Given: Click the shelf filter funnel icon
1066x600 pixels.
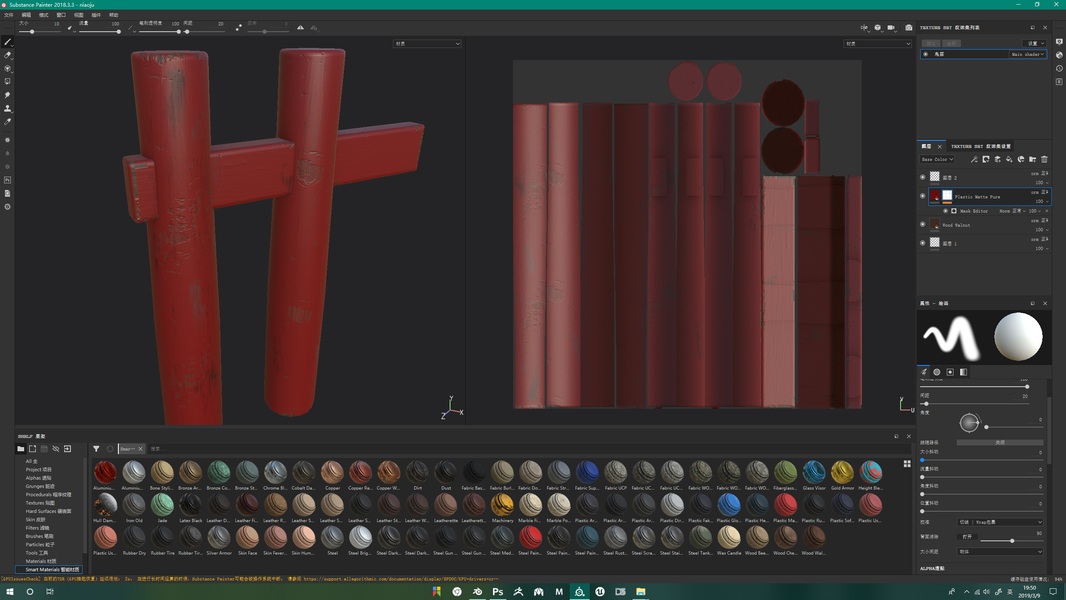Looking at the screenshot, I should 97,448.
